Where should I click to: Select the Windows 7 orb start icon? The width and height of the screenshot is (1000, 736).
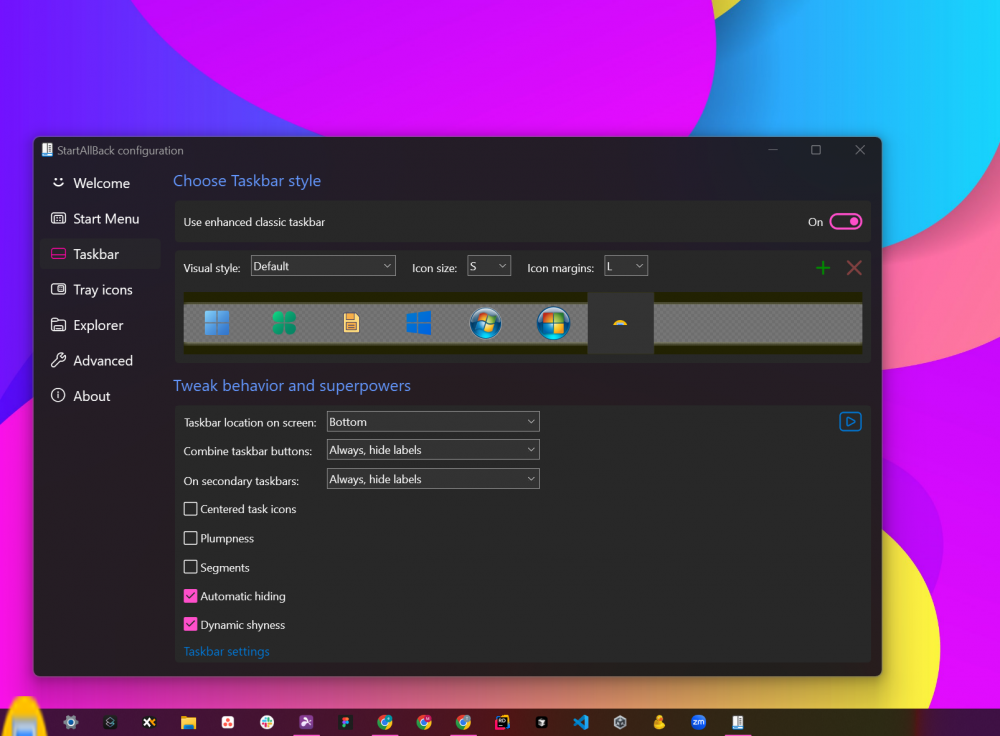tap(485, 323)
